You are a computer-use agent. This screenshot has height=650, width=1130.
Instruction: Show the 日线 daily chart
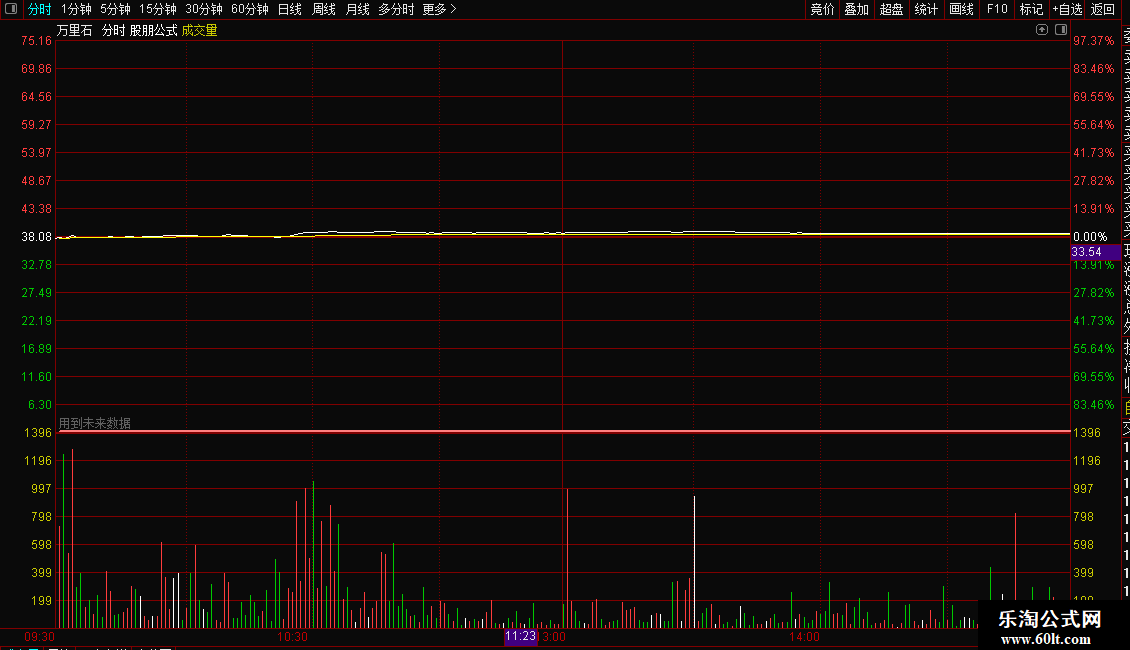(290, 9)
